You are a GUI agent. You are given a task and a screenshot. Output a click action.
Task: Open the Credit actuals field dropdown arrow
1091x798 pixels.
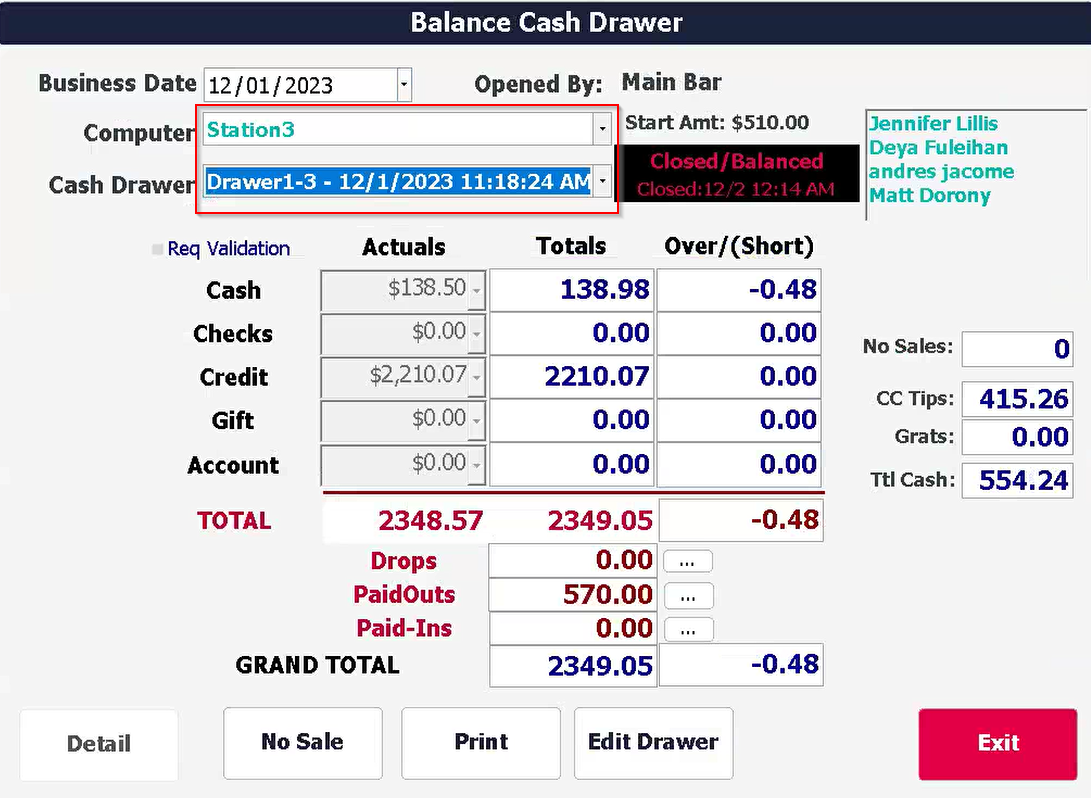[477, 377]
